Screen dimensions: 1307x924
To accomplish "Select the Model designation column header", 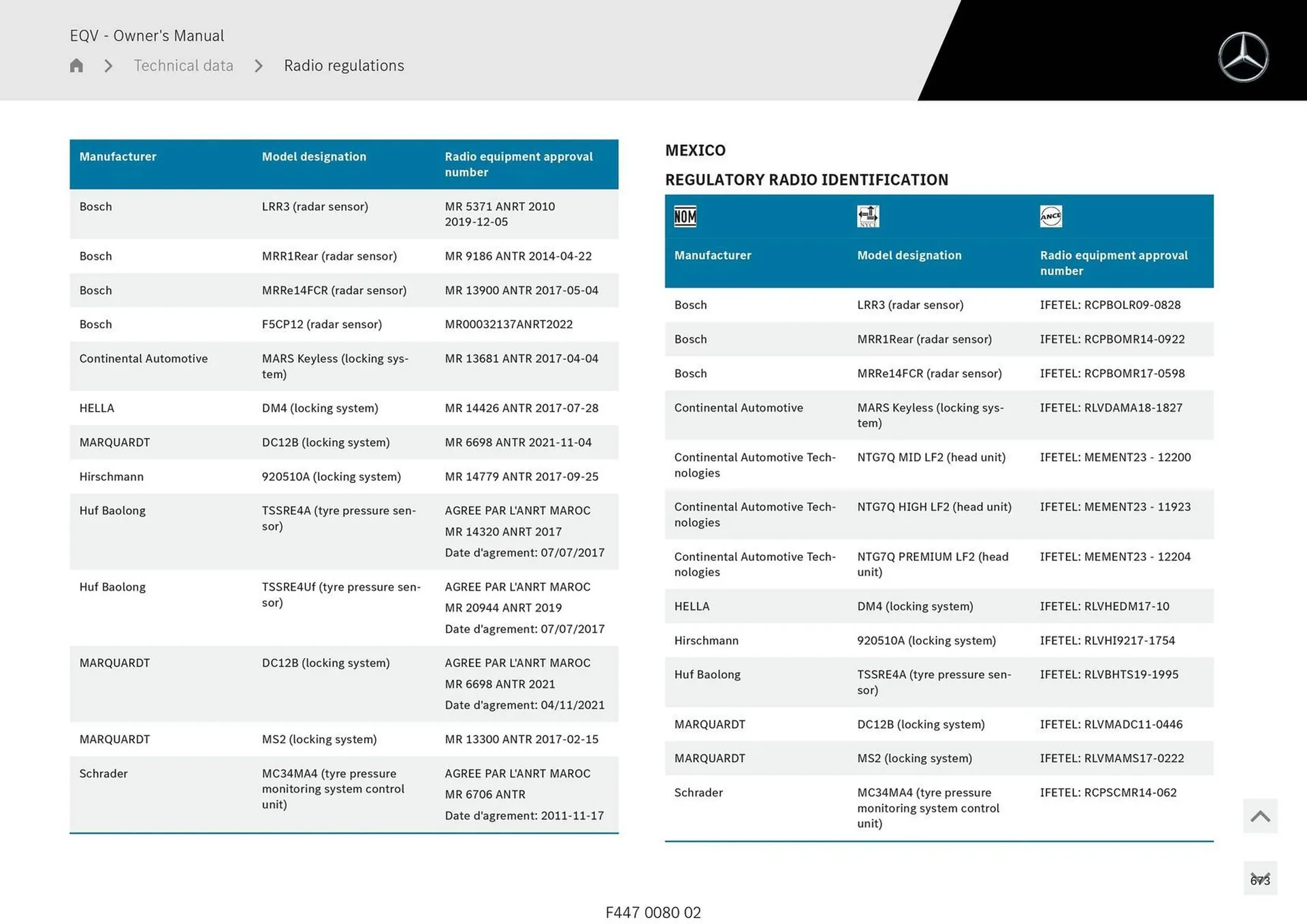I will [314, 156].
